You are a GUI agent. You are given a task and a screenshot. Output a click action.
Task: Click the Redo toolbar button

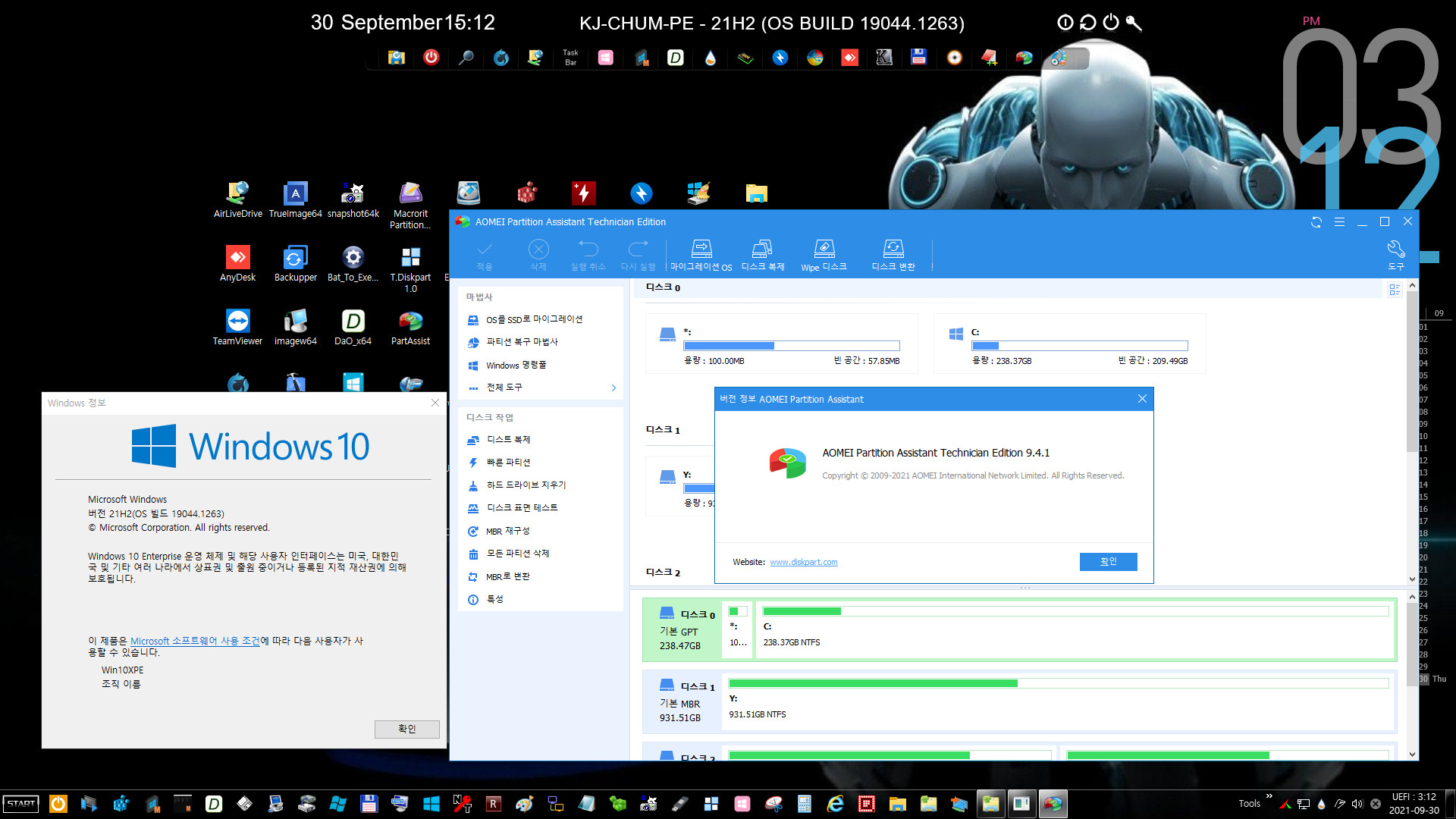(x=638, y=256)
